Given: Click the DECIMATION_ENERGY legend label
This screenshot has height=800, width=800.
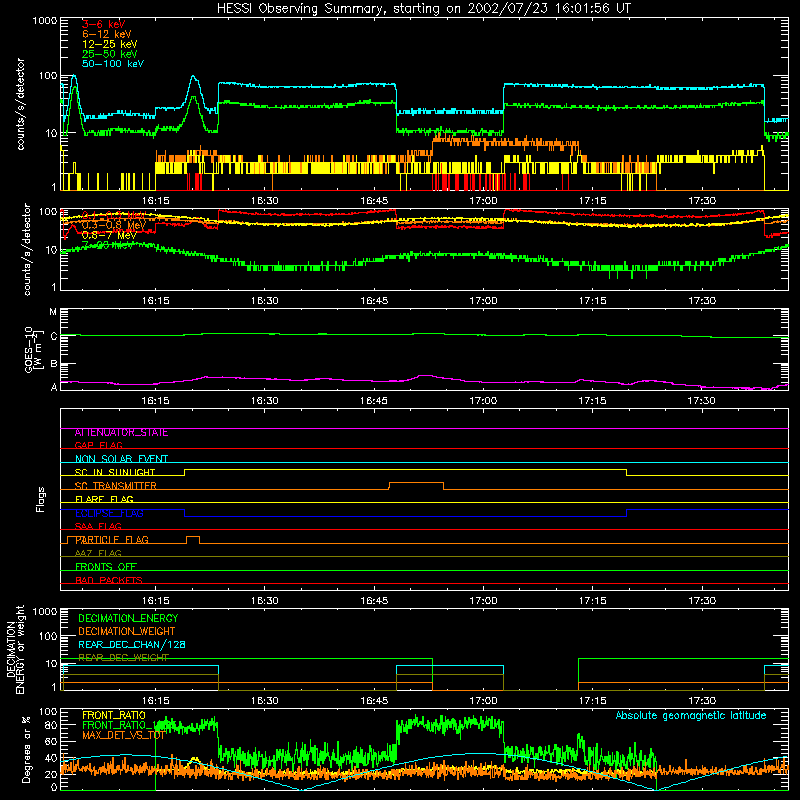Looking at the screenshot, I should (x=128, y=618).
